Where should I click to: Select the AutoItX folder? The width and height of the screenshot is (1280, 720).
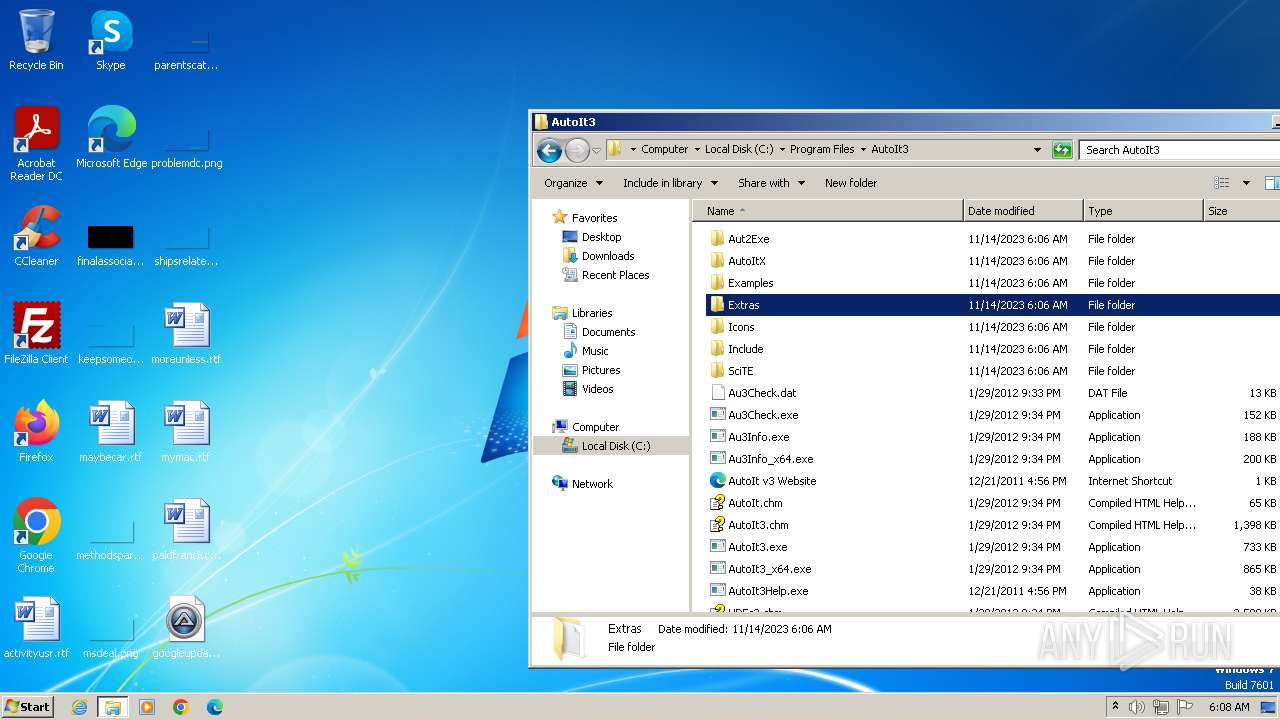pyautogui.click(x=746, y=261)
